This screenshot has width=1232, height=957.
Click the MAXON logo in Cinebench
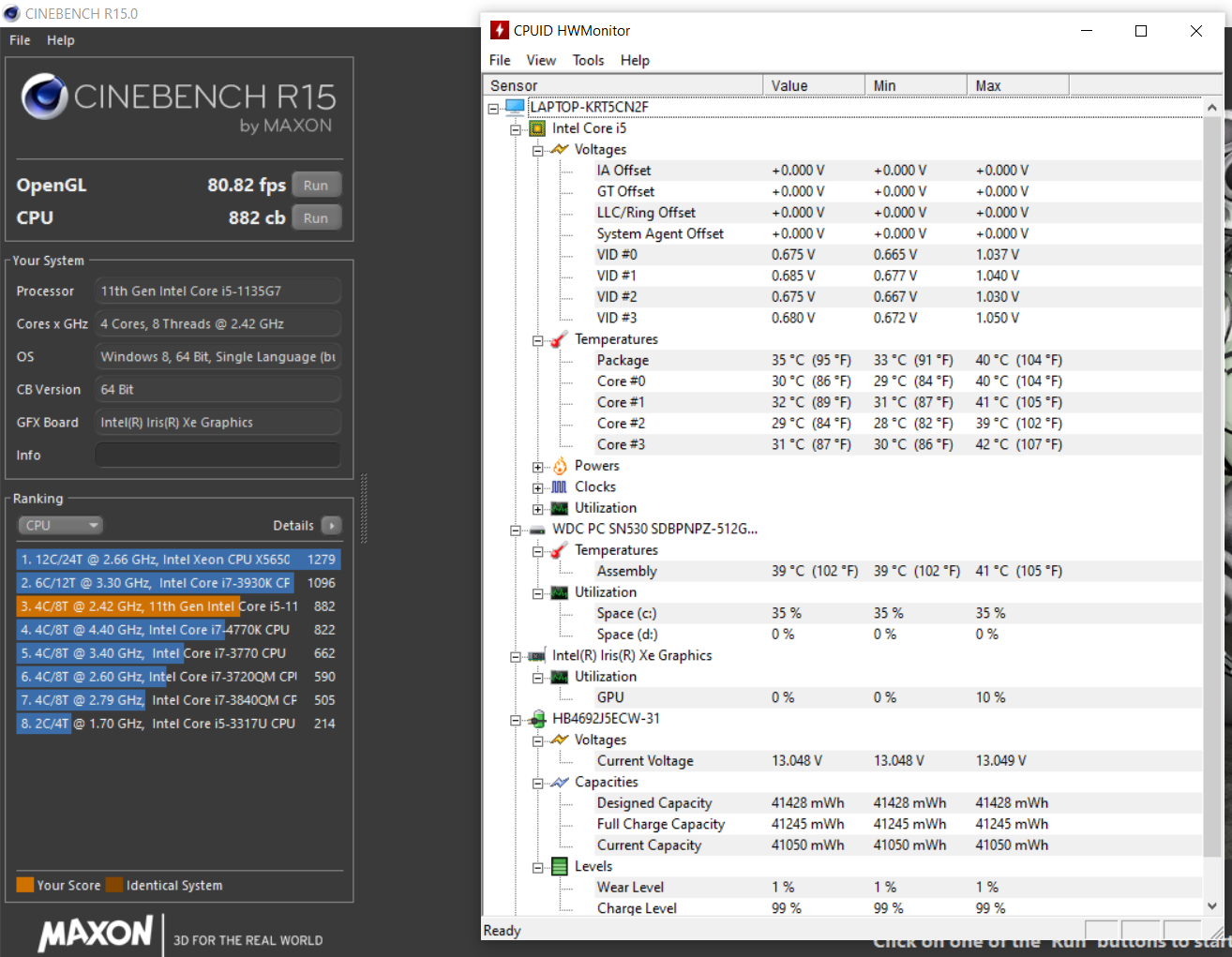[96, 934]
